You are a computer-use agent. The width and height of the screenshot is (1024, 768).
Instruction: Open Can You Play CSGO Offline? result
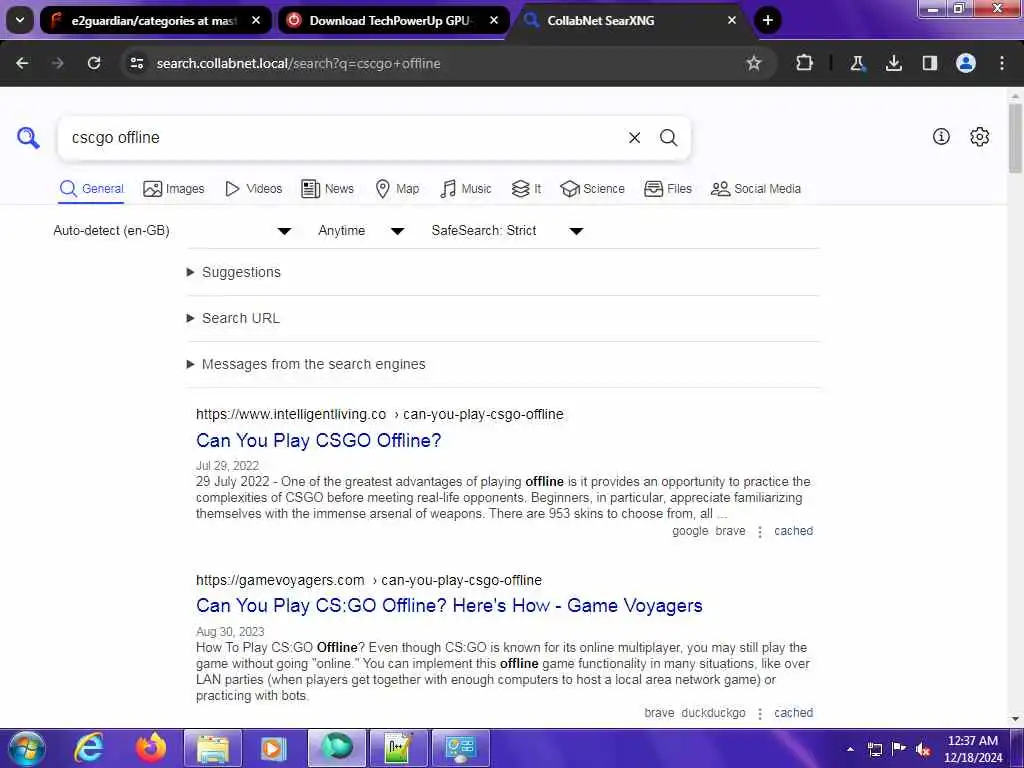(x=319, y=441)
